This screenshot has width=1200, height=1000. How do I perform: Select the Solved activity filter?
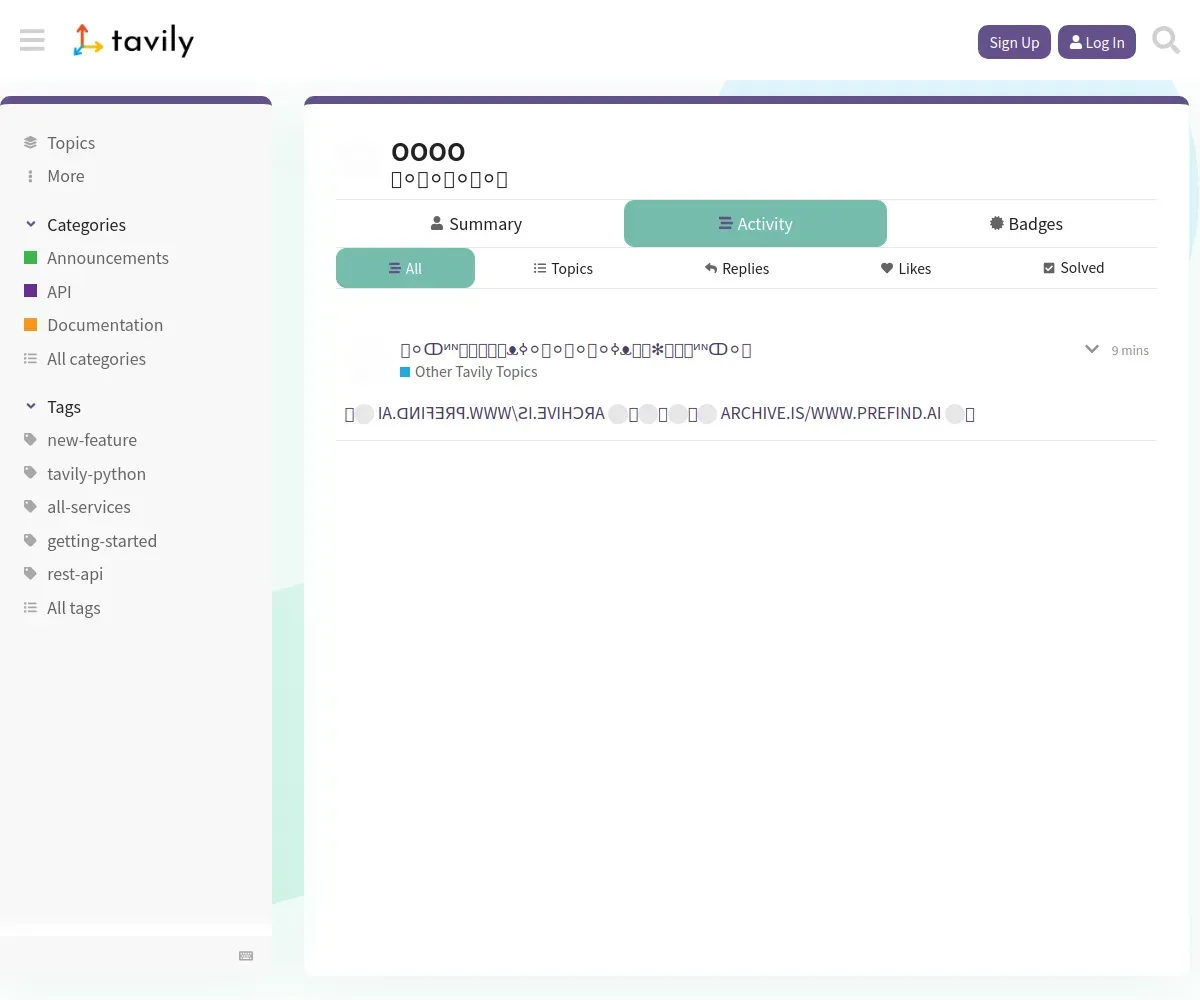(1073, 268)
